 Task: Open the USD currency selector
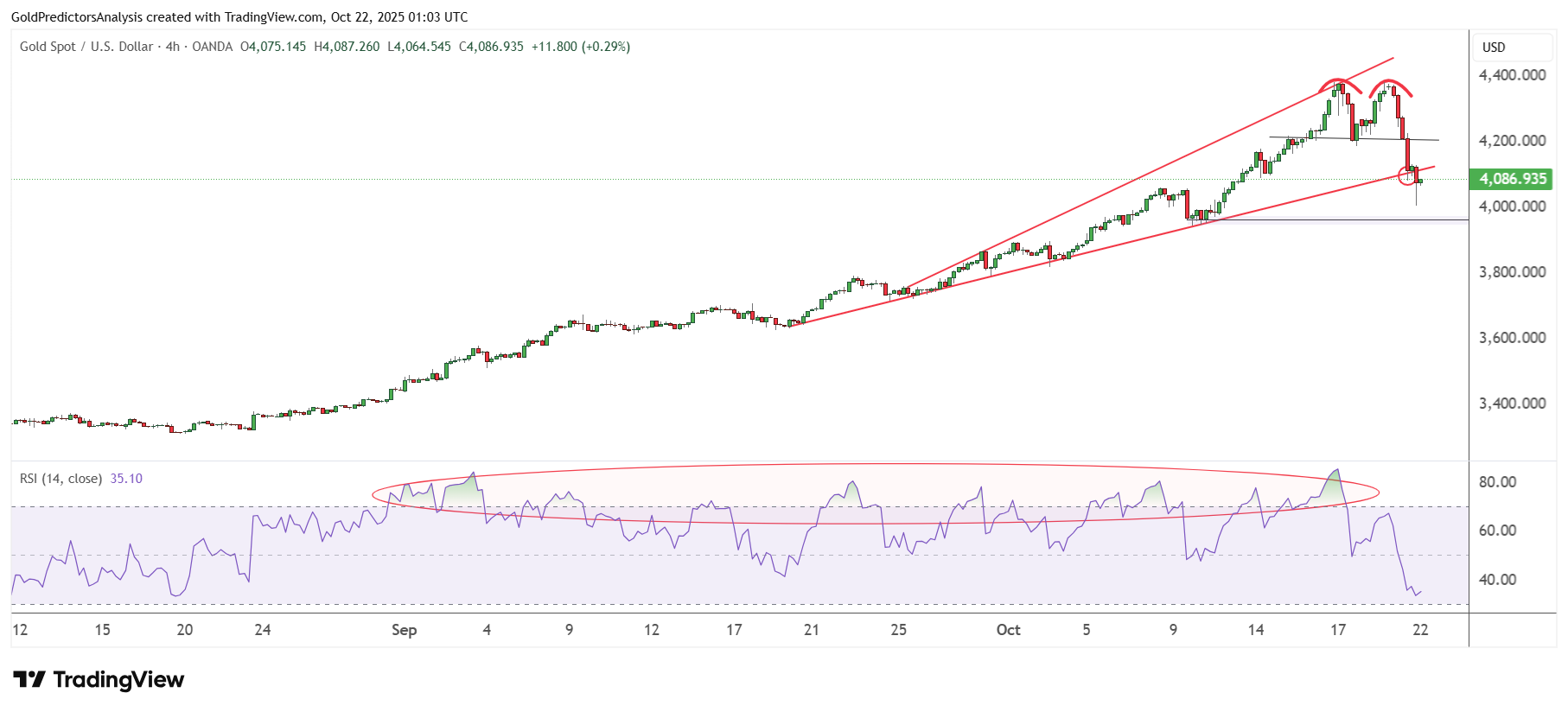click(1494, 48)
